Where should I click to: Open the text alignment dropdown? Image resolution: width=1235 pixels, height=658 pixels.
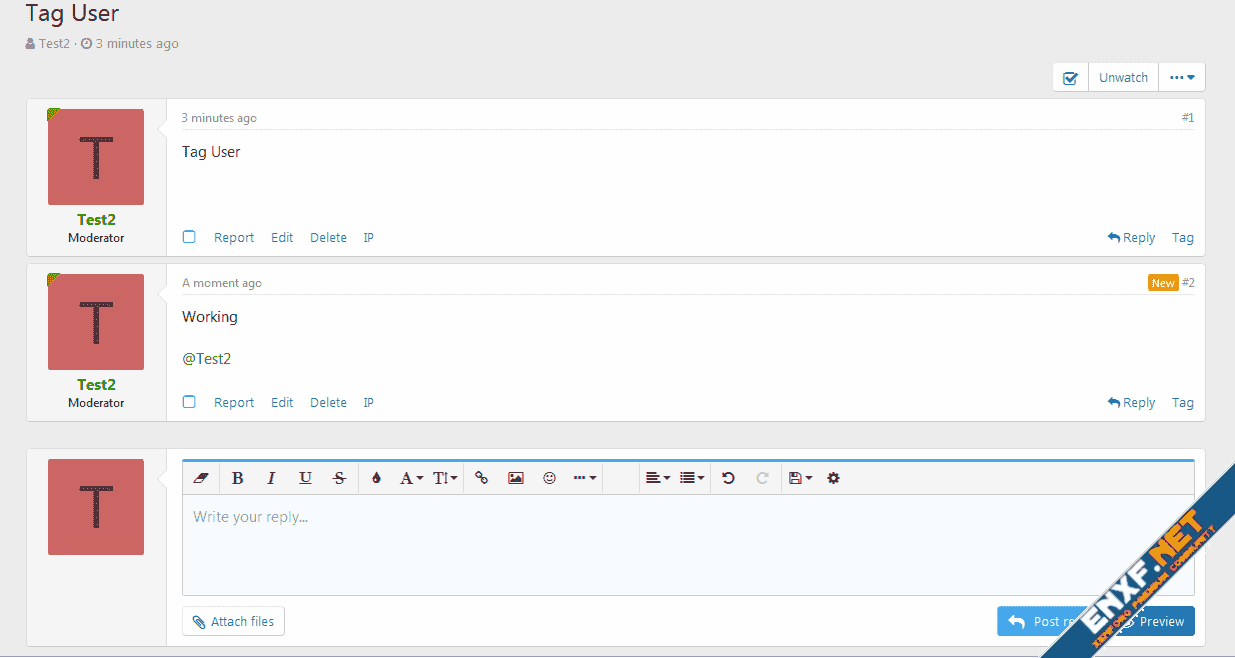657,478
